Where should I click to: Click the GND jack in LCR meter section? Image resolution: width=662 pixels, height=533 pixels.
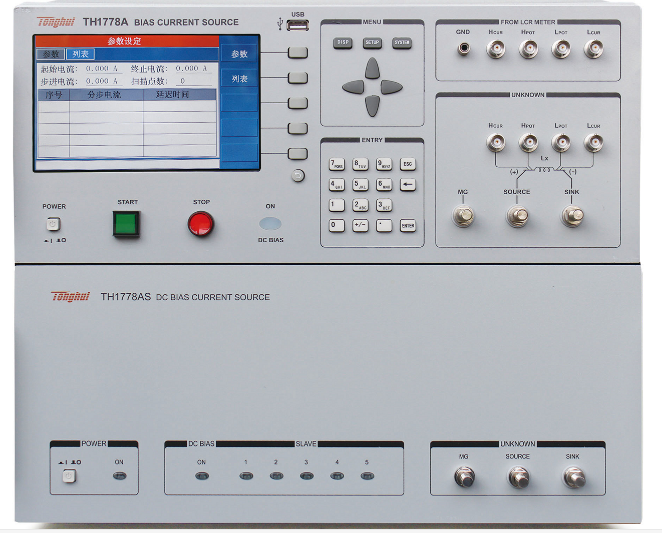pyautogui.click(x=463, y=48)
